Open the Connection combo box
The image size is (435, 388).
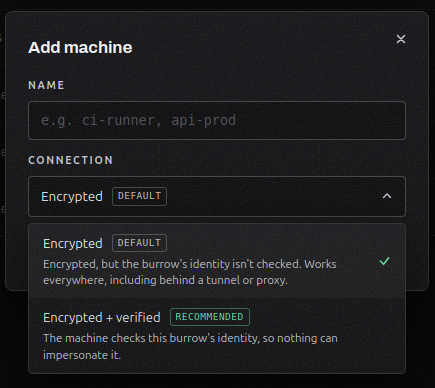(217, 196)
